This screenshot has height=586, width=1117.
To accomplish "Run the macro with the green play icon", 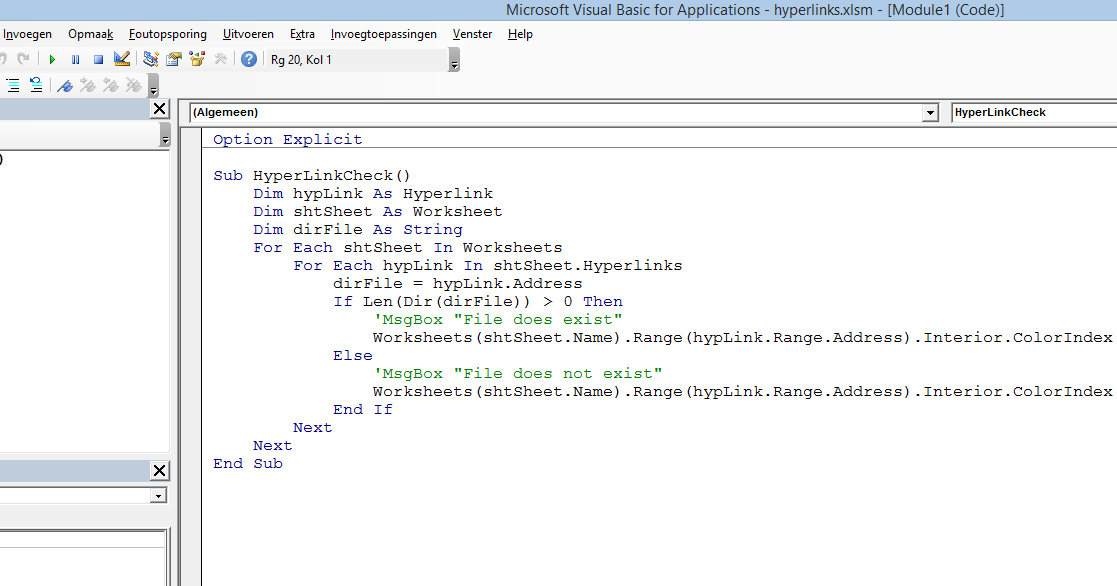I will pyautogui.click(x=52, y=60).
